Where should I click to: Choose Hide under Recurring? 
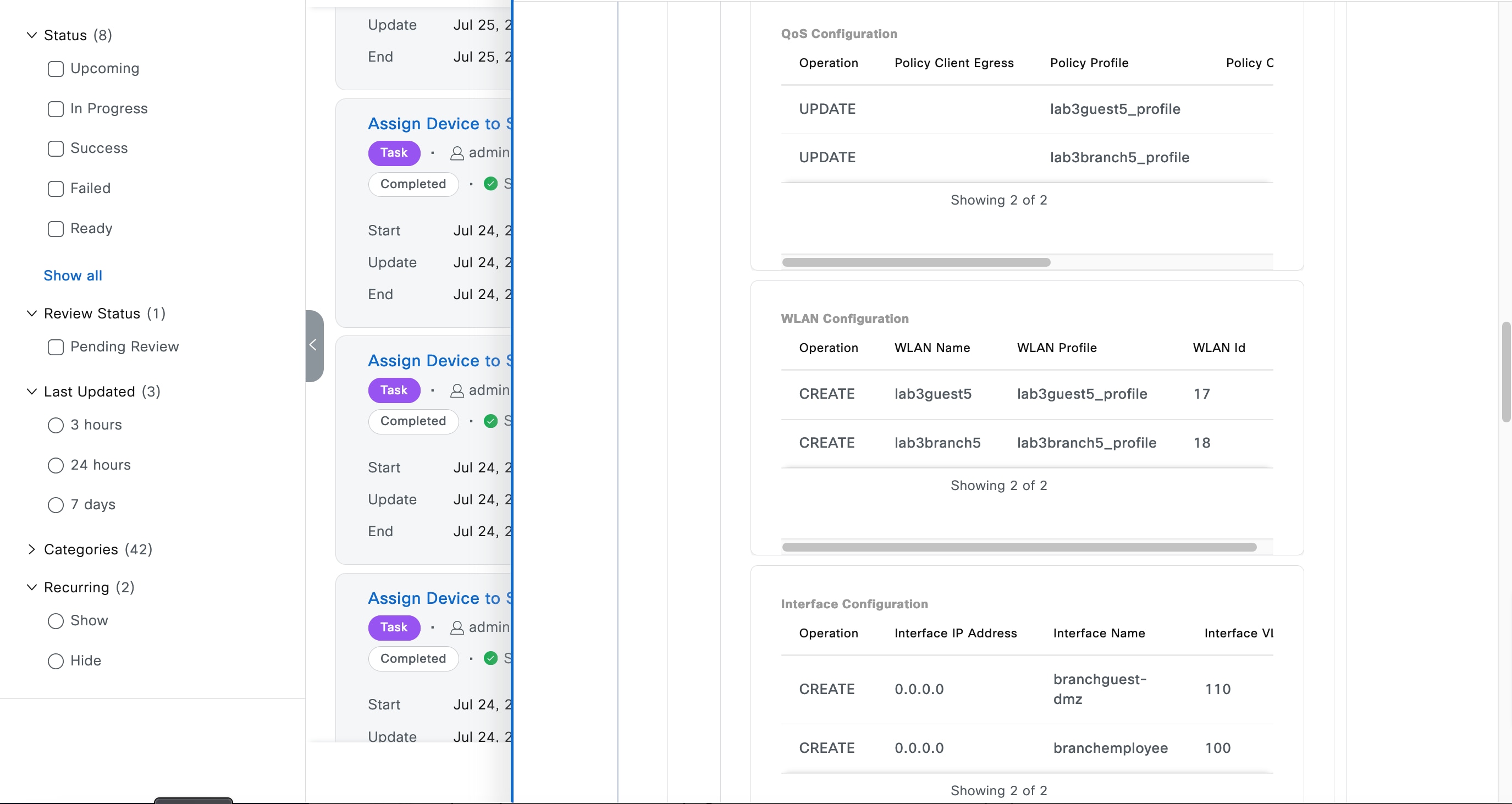click(56, 661)
